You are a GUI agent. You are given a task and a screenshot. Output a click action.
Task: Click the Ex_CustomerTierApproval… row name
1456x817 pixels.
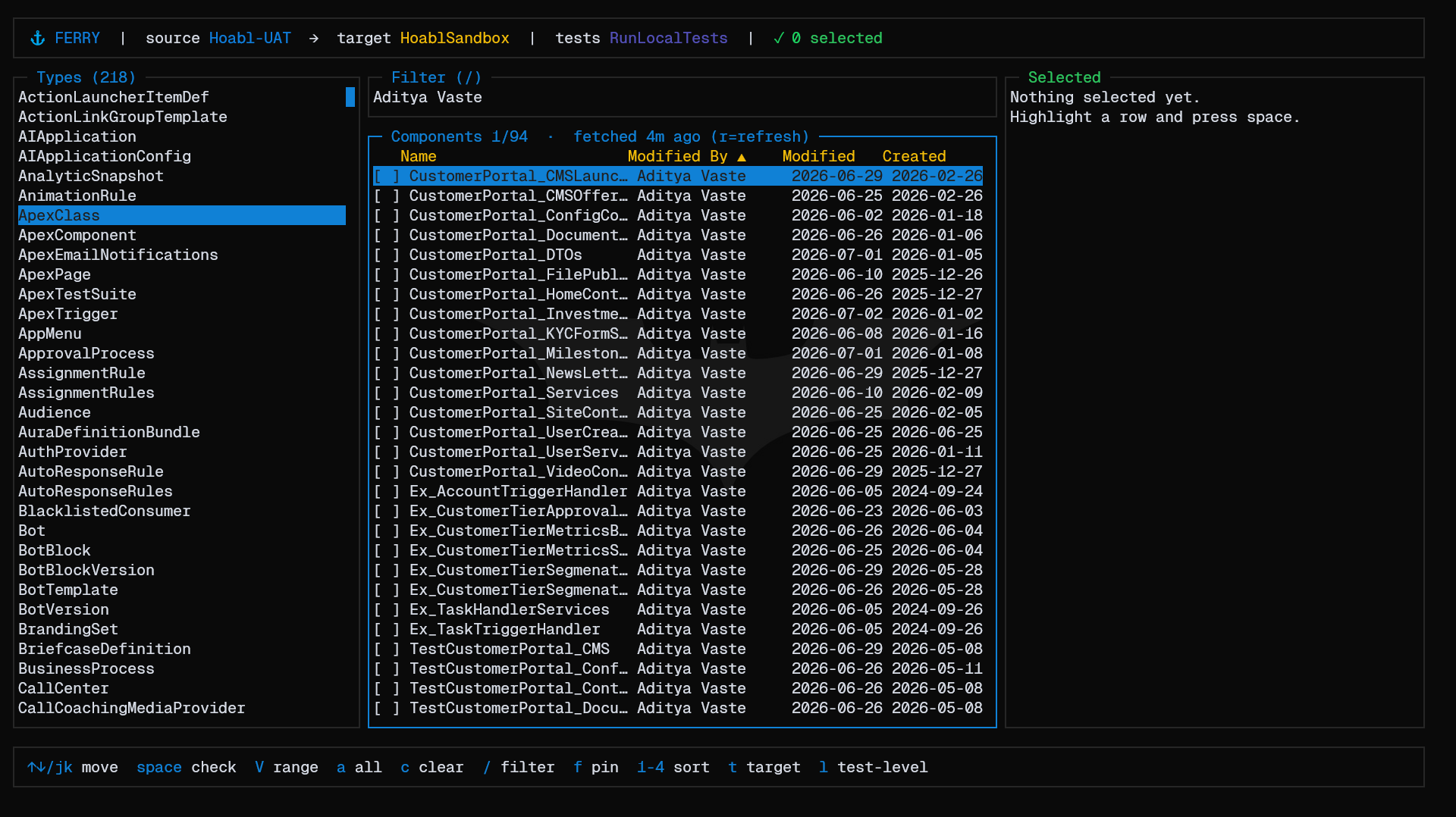click(519, 511)
